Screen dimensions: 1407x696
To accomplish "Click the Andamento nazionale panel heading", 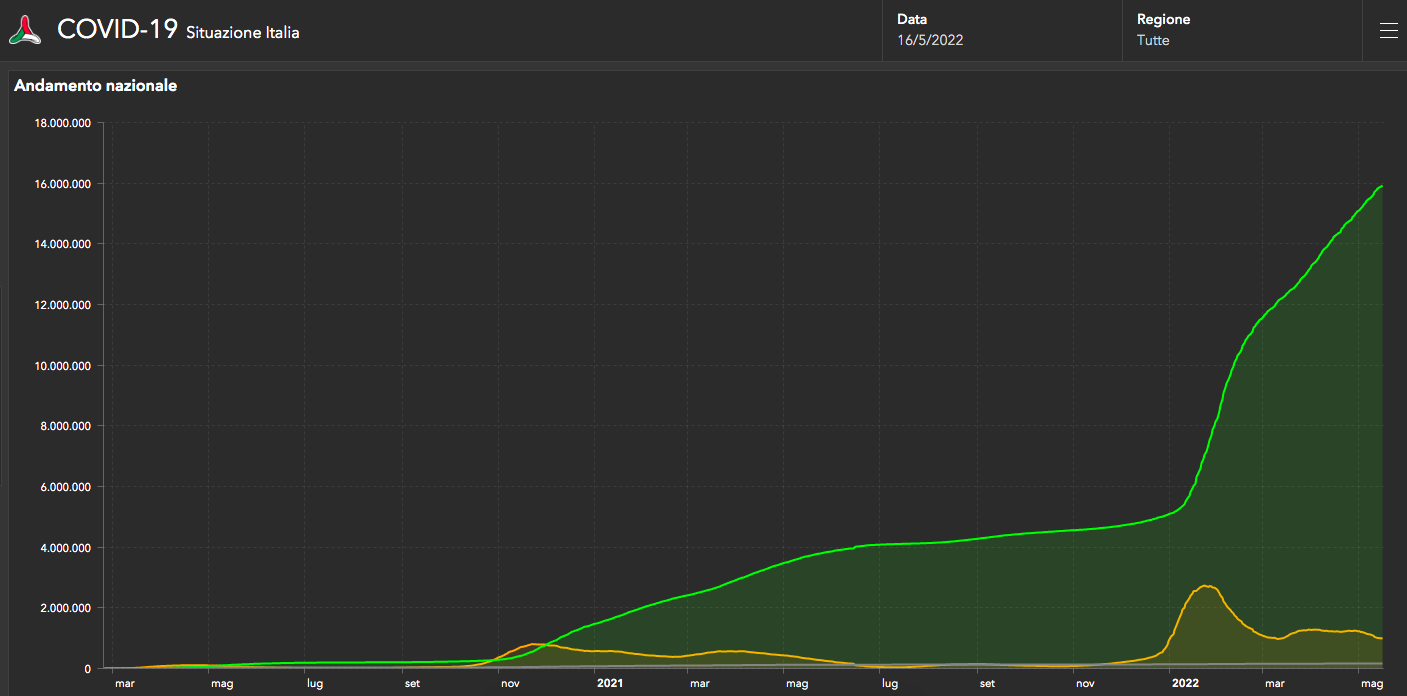I will tap(96, 86).
